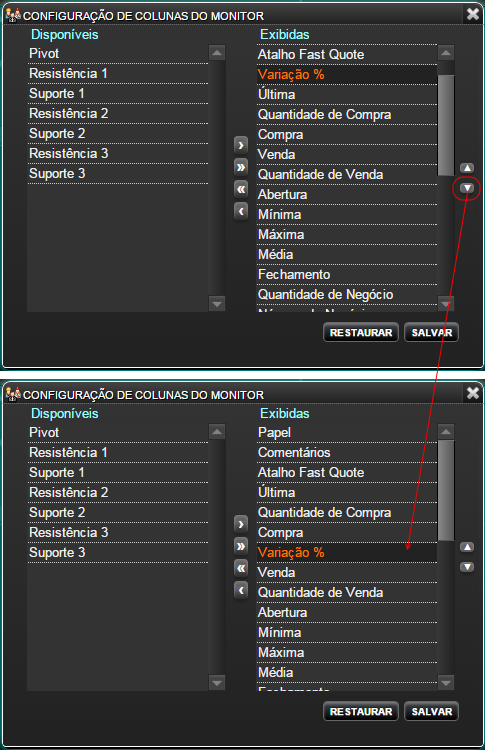Select highlighted Variação % in upper dialog
485x750 pixels.
point(347,75)
